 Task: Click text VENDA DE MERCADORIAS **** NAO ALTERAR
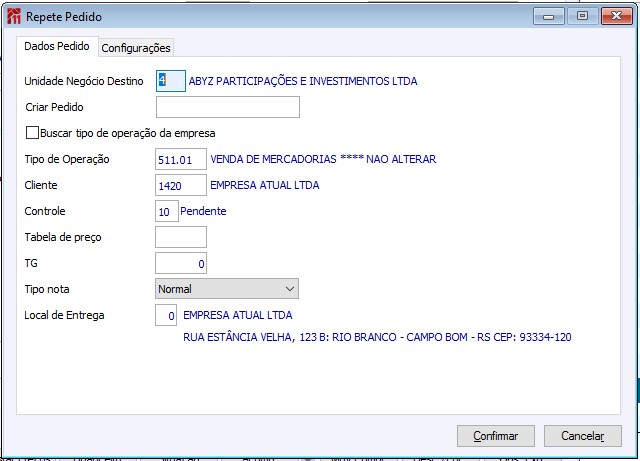coord(323,159)
